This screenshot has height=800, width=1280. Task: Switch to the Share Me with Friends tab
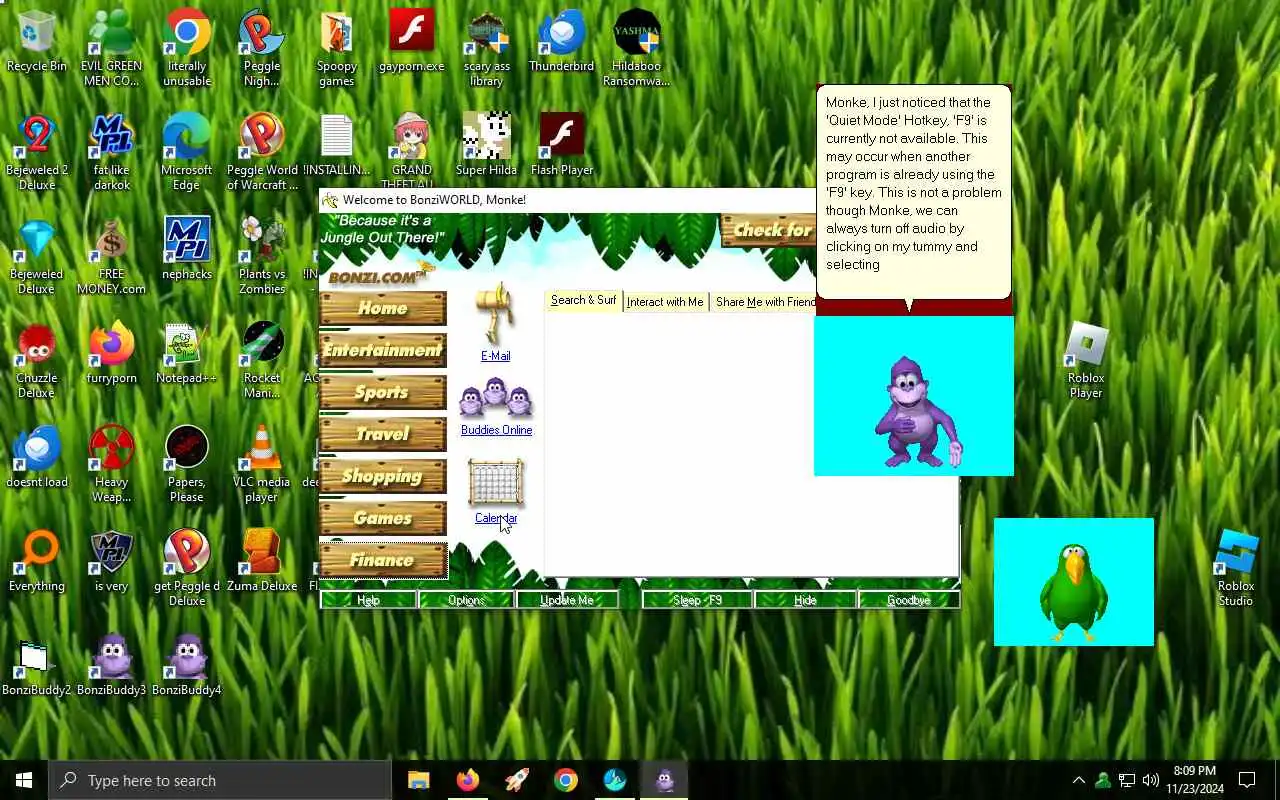point(765,302)
